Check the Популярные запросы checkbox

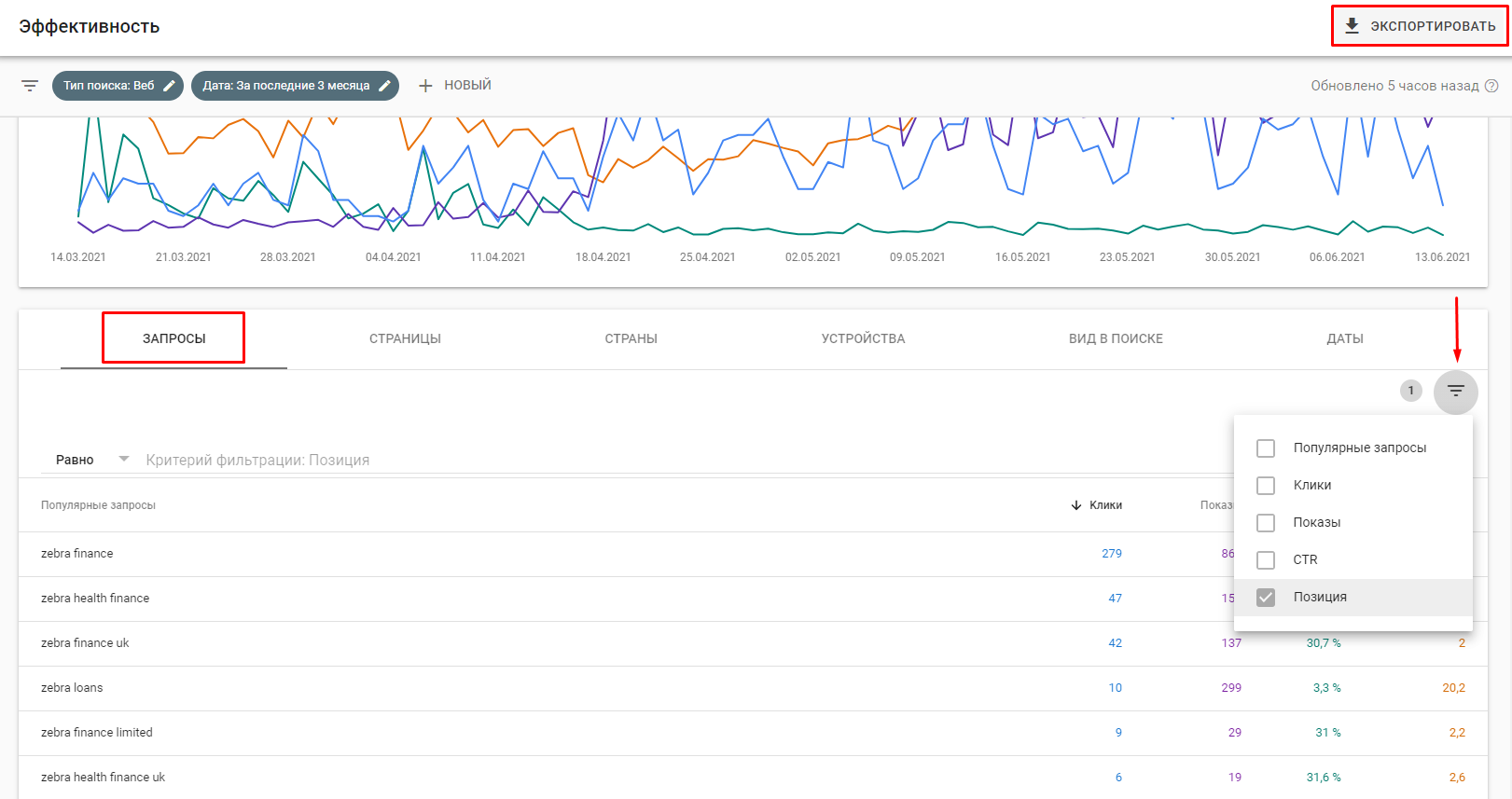click(1266, 448)
